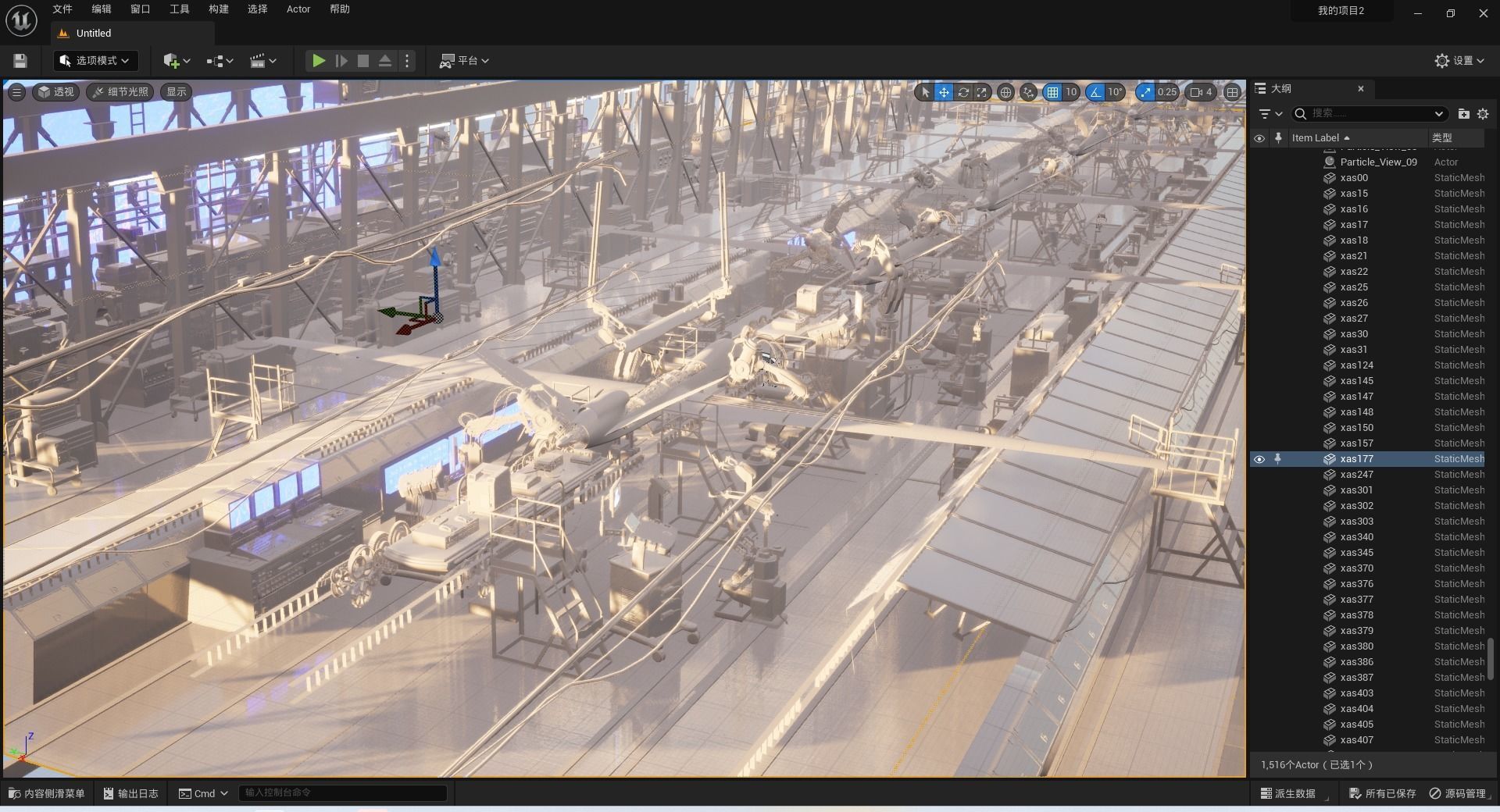
Task: Close the 大纲 outliner panel tab
Action: click(x=1360, y=89)
